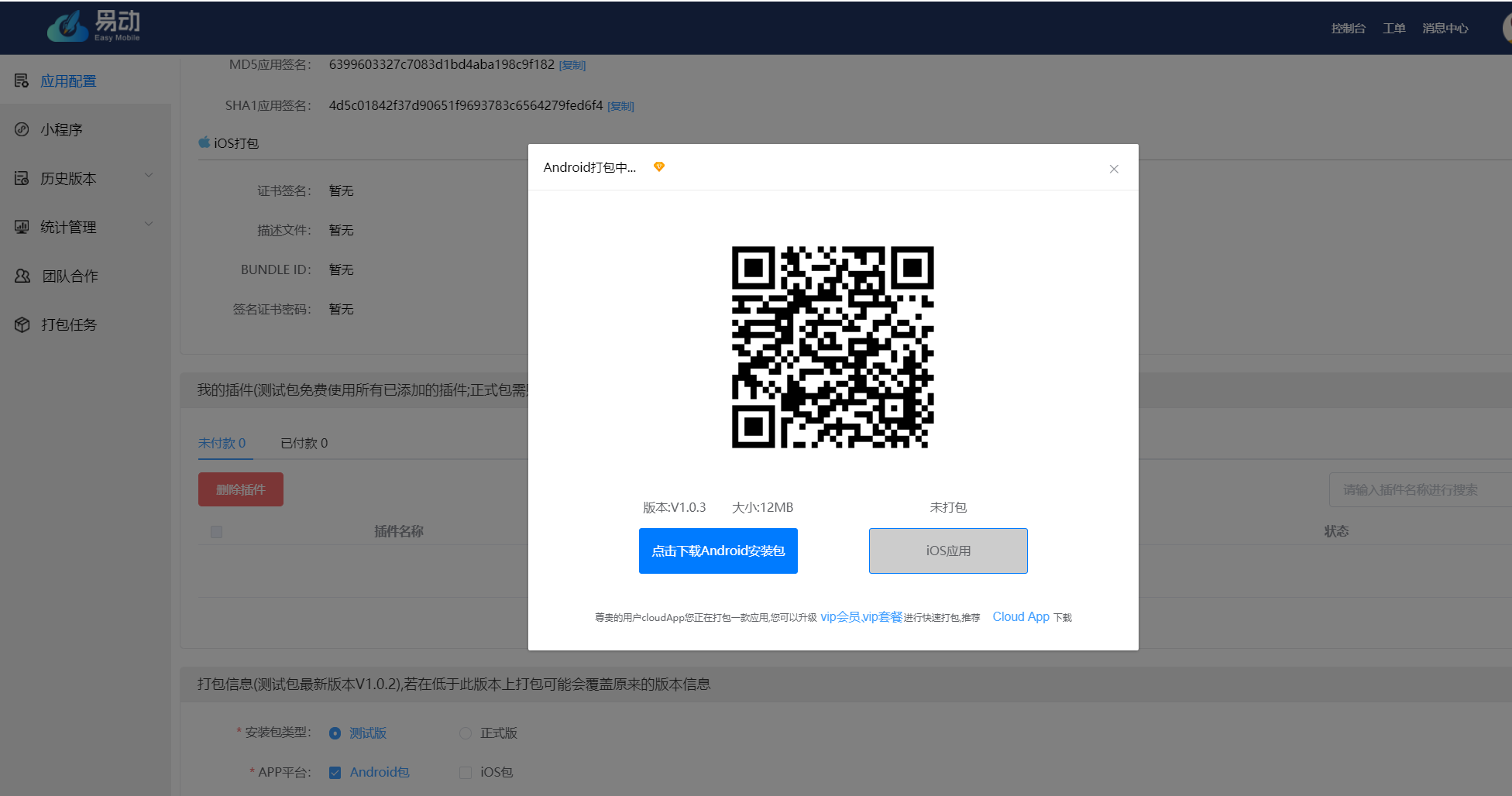1512x796 pixels.
Task: Open 历史版本 in the sidebar
Action: (68, 179)
